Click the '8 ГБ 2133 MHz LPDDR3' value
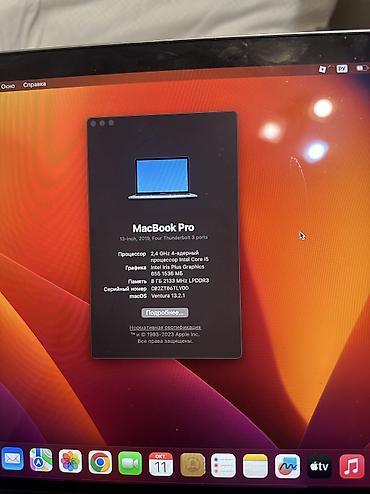The height and width of the screenshot is (494, 370). click(x=180, y=281)
